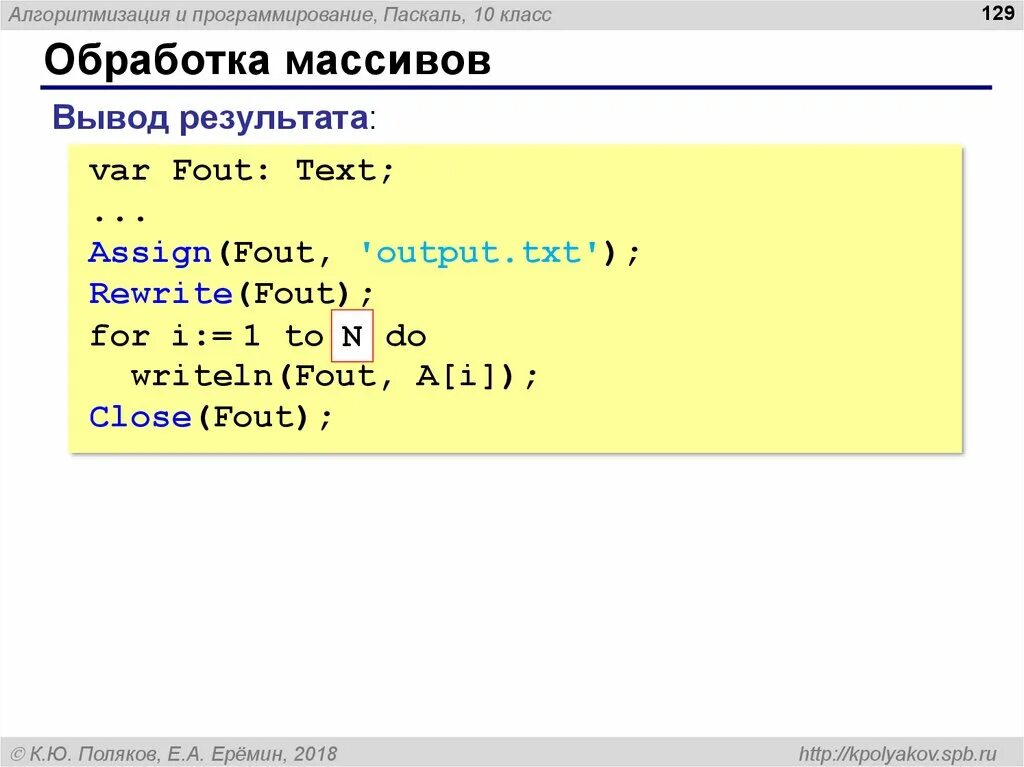Select the ellipsis line '...' in the code
The height and width of the screenshot is (767, 1024).
(x=119, y=218)
